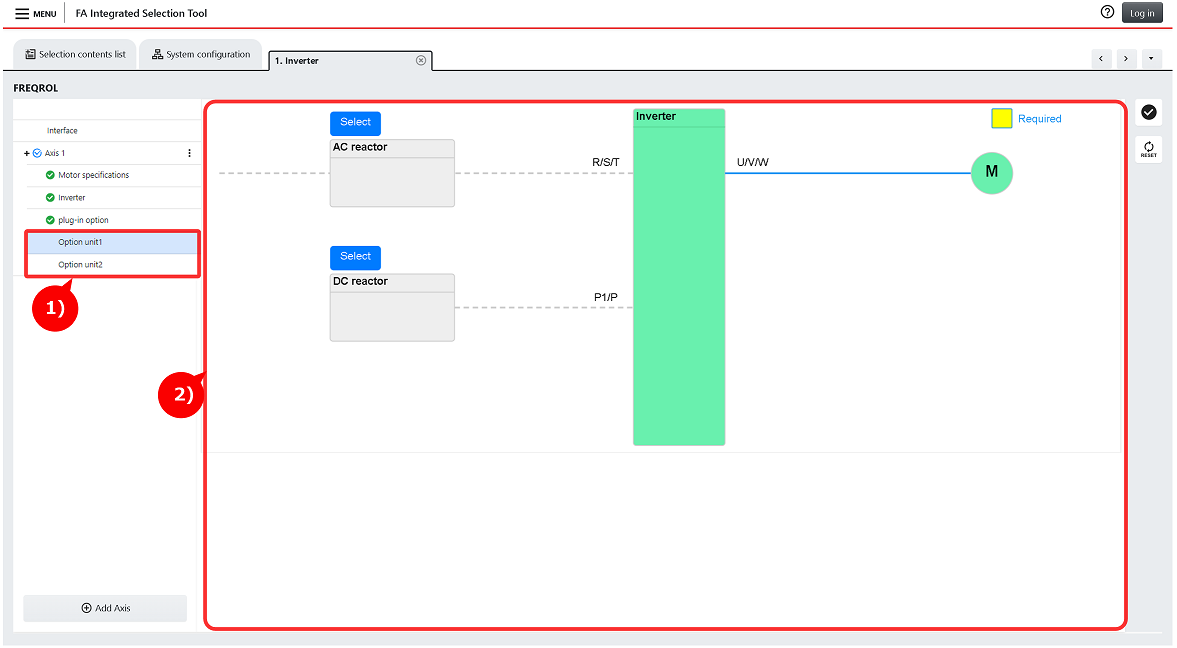1177x648 pixels.
Task: Click the Motor specifications green check icon
Action: (x=50, y=175)
